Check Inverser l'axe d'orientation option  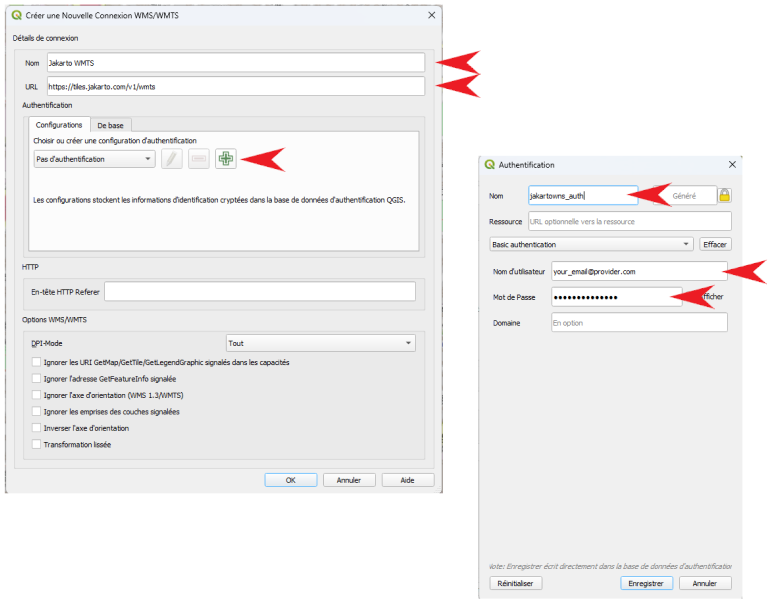(x=37, y=428)
